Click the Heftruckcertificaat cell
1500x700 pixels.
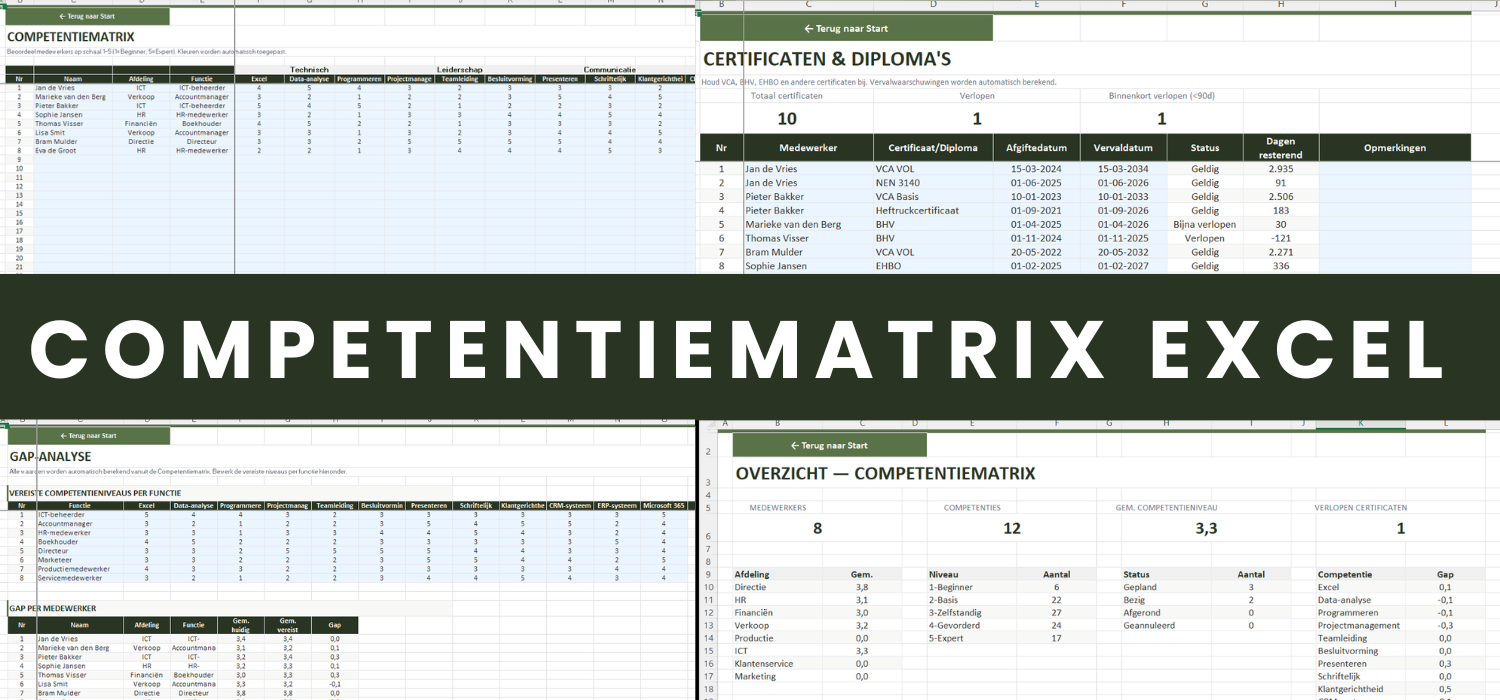click(917, 211)
